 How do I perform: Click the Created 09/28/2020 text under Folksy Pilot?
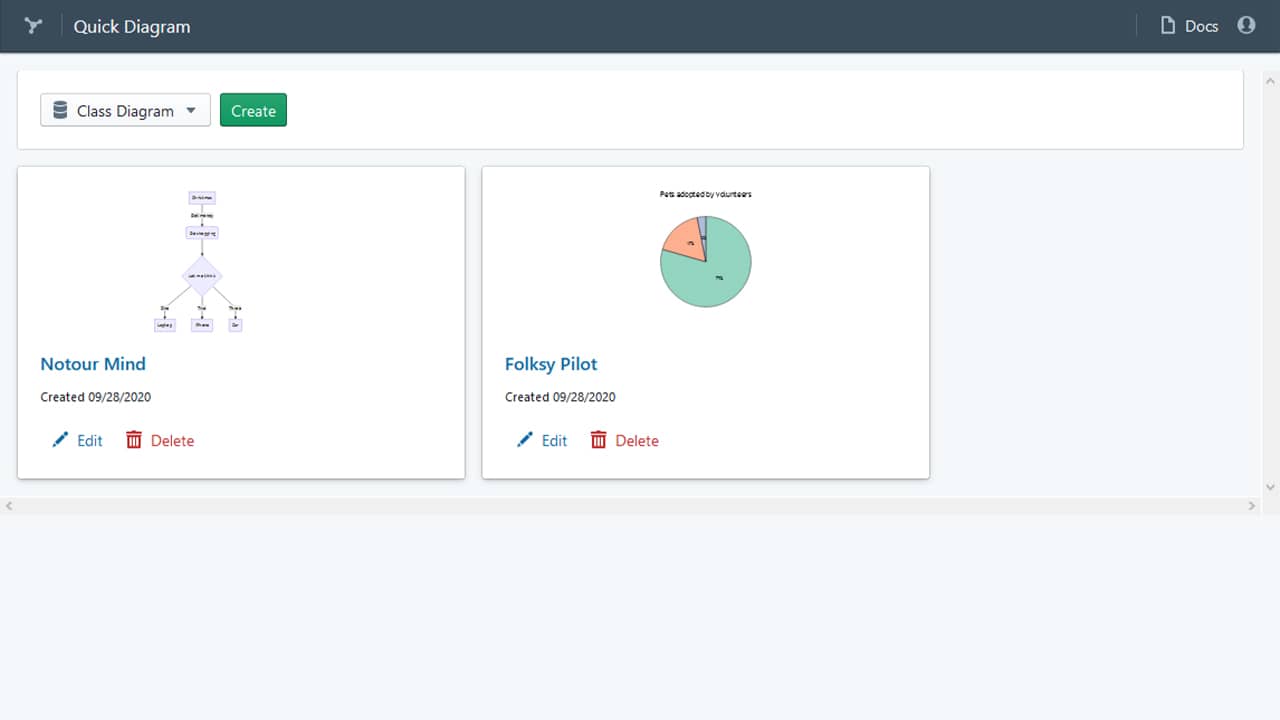pos(560,397)
